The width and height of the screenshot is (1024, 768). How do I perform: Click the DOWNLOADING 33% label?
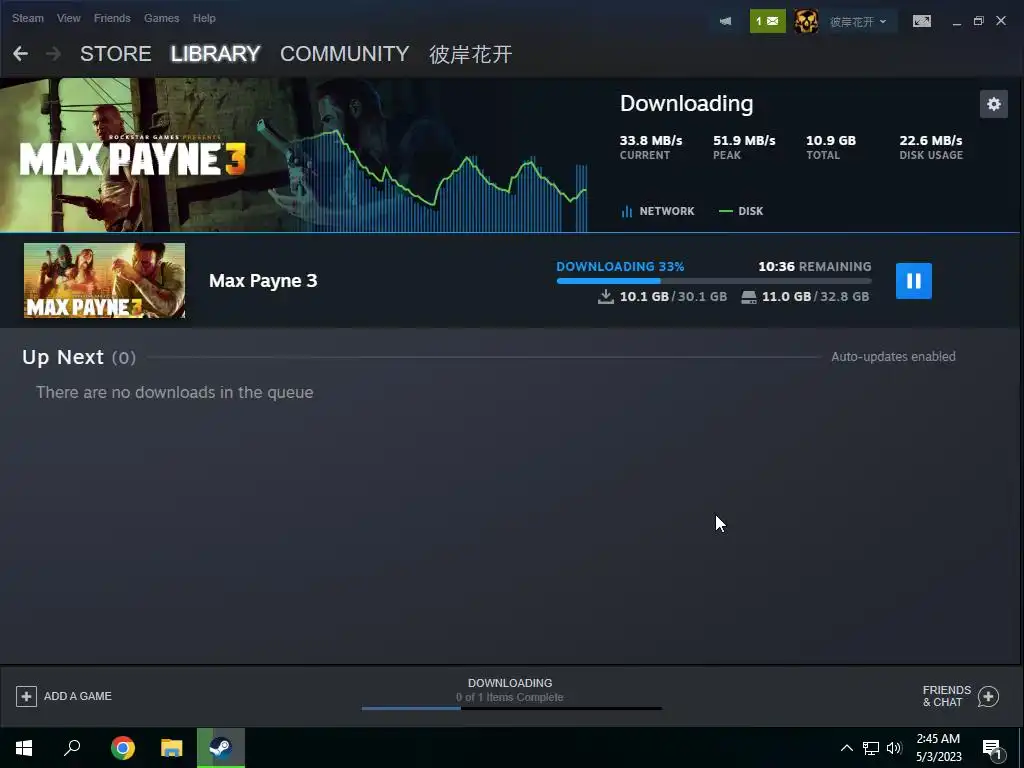[x=620, y=266]
